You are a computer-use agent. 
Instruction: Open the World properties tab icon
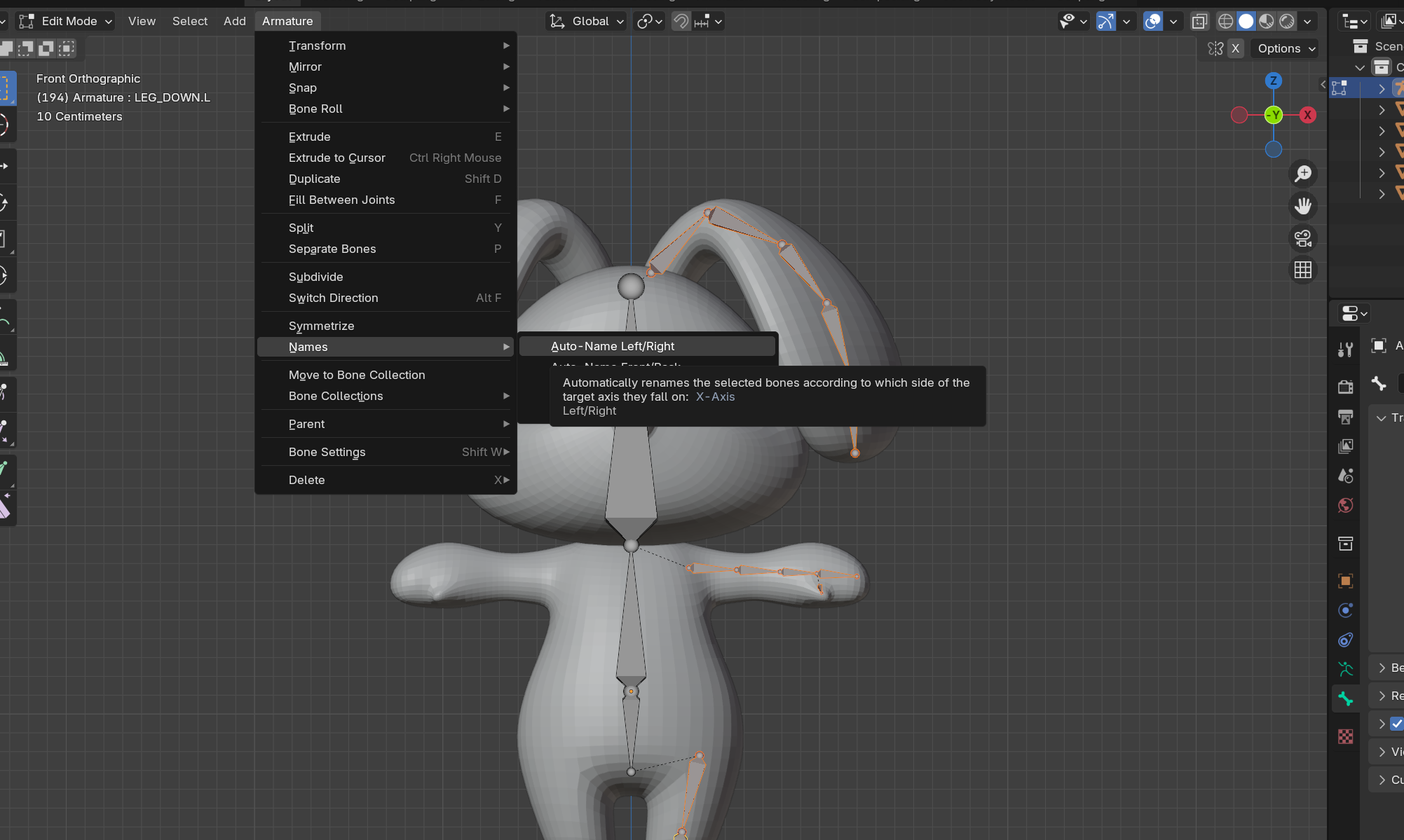pyautogui.click(x=1345, y=505)
